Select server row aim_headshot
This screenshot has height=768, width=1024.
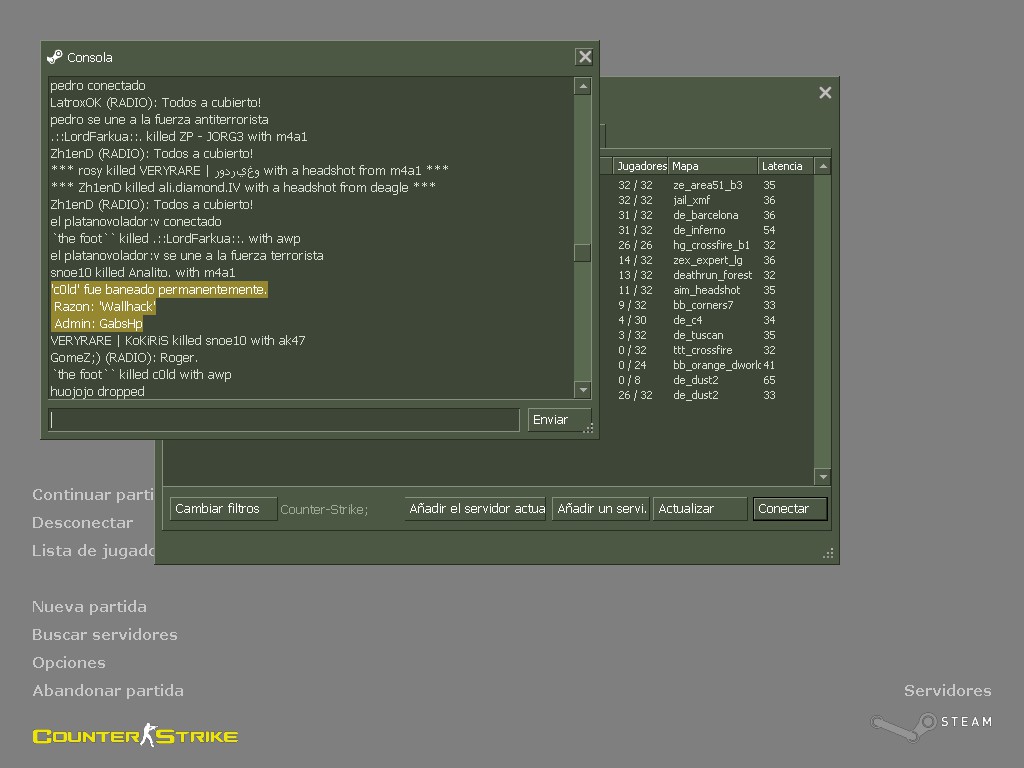707,291
